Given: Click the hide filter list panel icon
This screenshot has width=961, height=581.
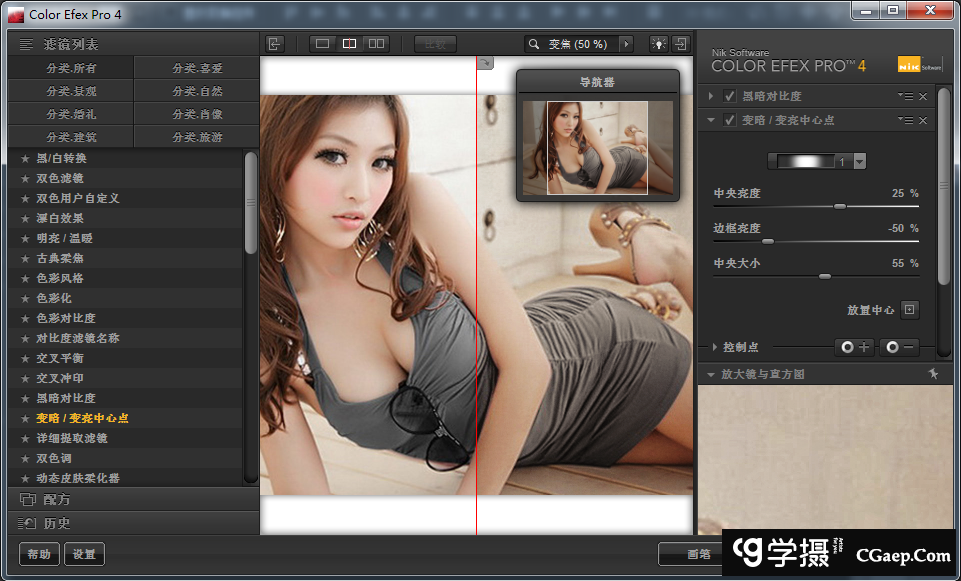Looking at the screenshot, I should point(275,44).
